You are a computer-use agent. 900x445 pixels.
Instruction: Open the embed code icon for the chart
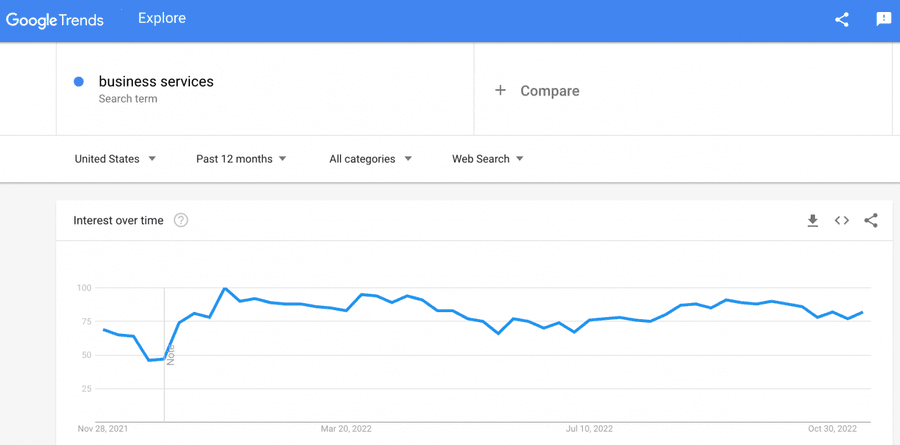pos(841,220)
